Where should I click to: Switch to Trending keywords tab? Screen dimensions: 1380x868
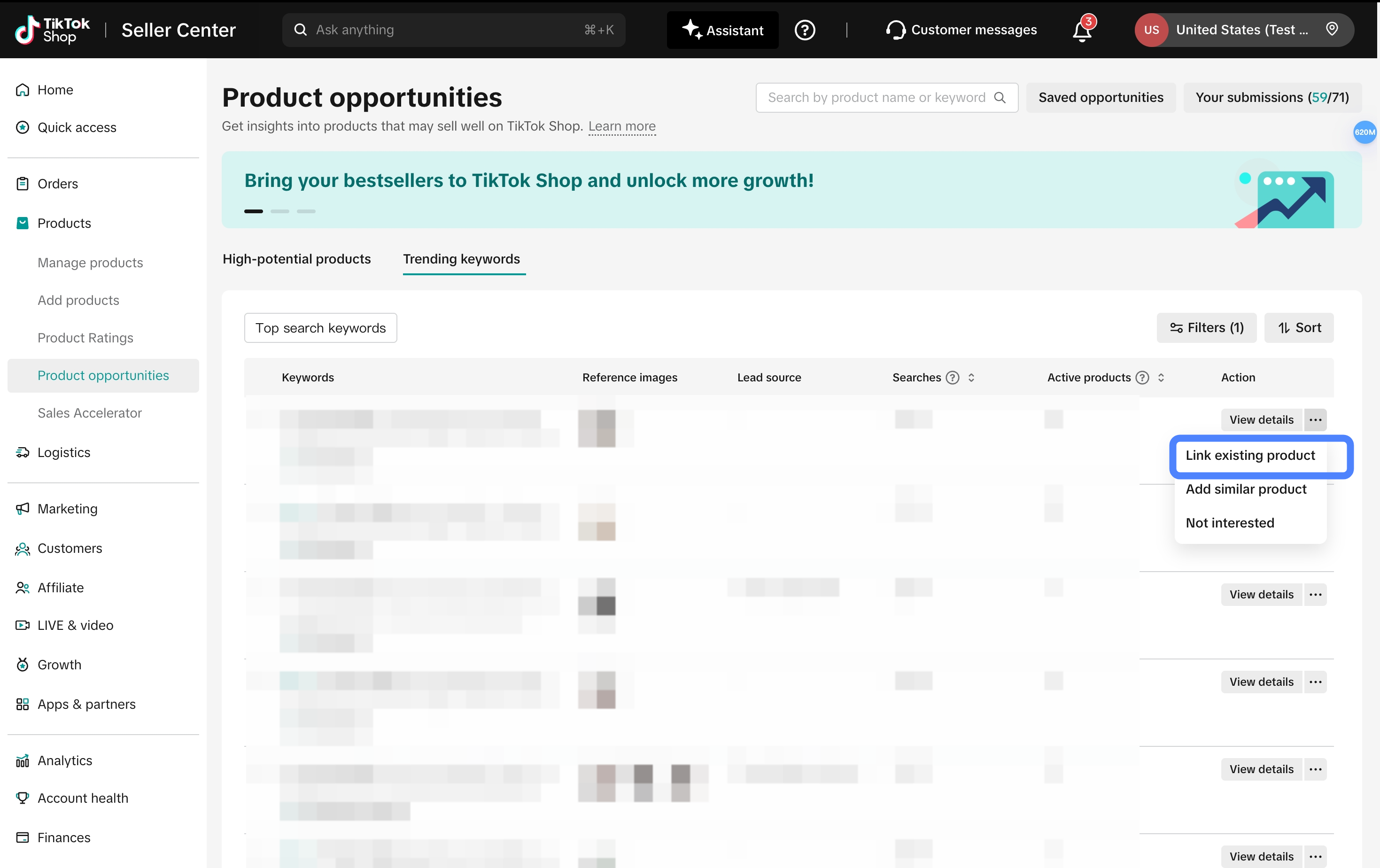point(461,259)
